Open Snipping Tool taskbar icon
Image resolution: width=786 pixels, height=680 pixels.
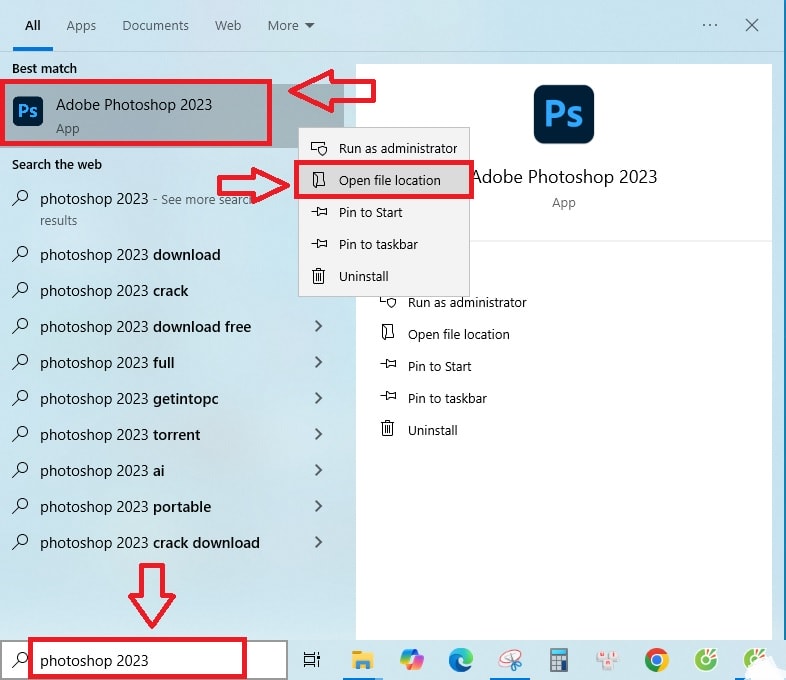click(x=510, y=659)
